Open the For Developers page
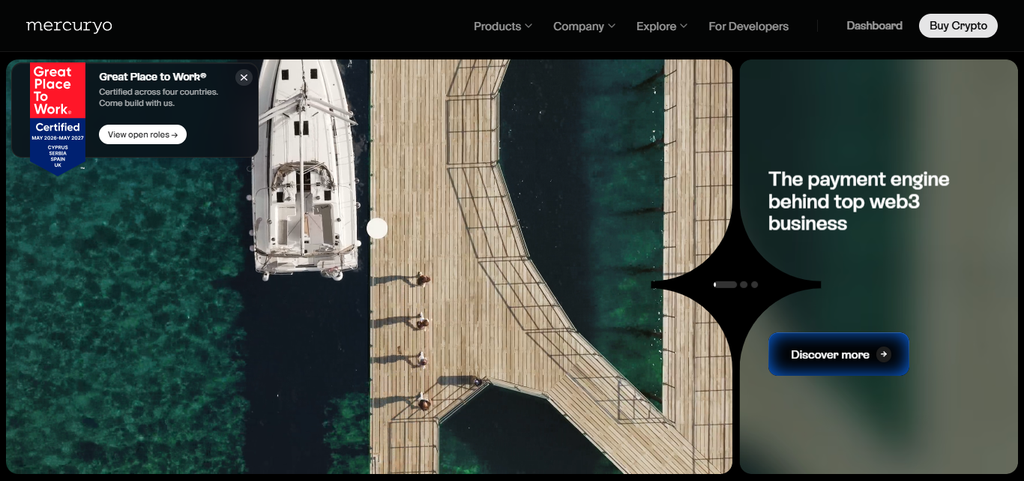 [x=748, y=26]
